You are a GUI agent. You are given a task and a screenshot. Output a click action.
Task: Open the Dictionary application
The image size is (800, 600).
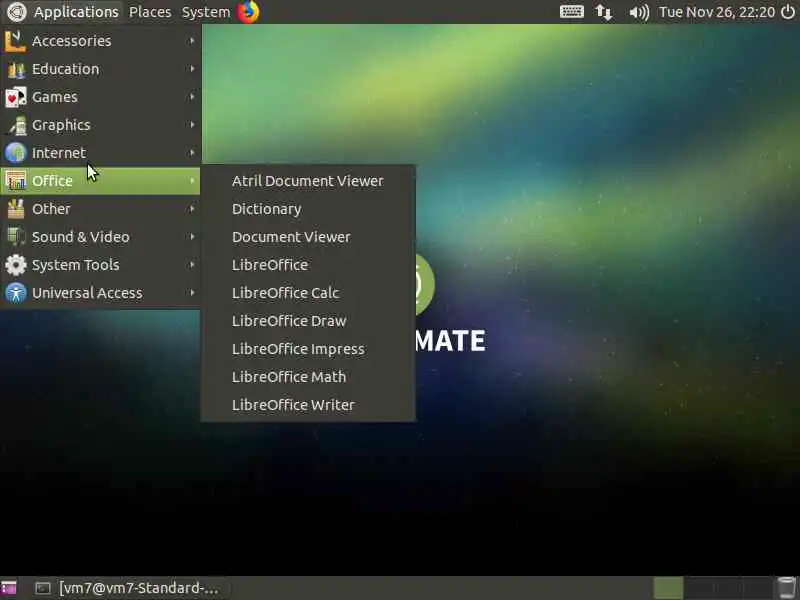[x=308, y=209]
